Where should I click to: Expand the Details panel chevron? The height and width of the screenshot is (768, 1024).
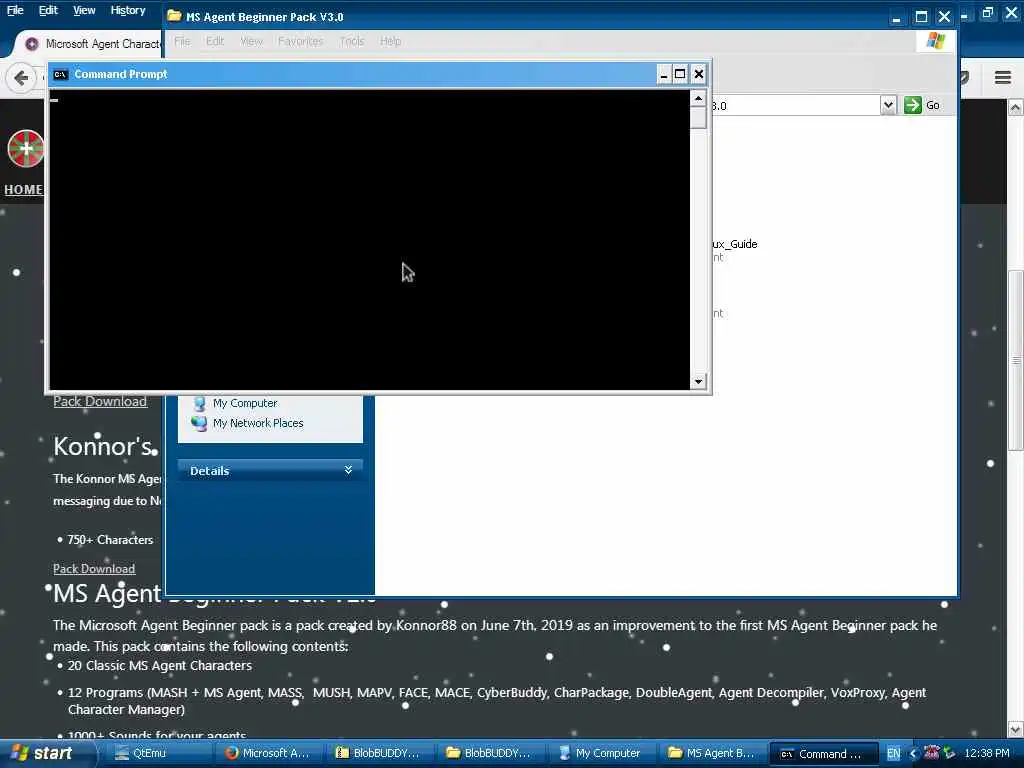[348, 470]
